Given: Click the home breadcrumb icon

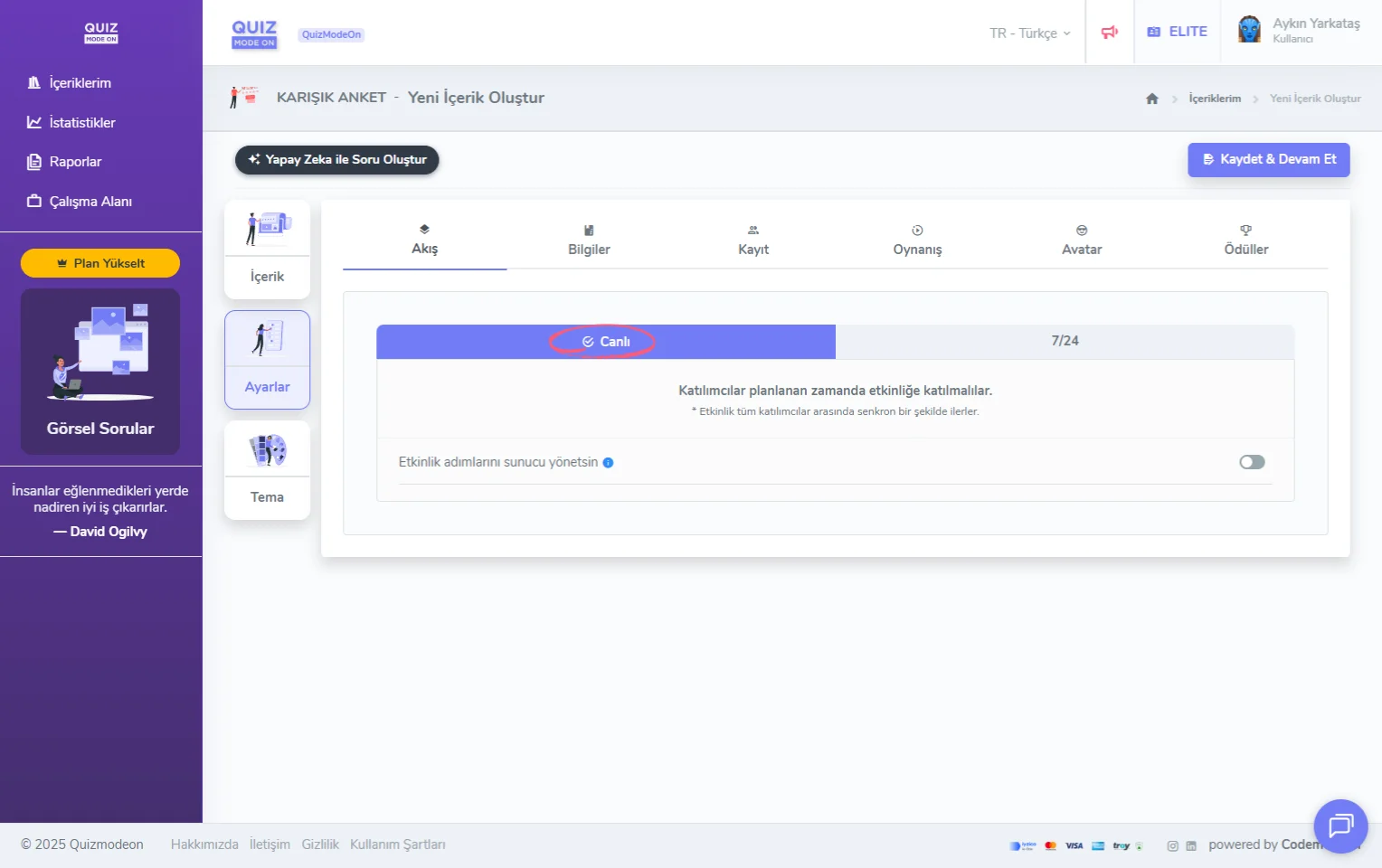Looking at the screenshot, I should 1151,99.
